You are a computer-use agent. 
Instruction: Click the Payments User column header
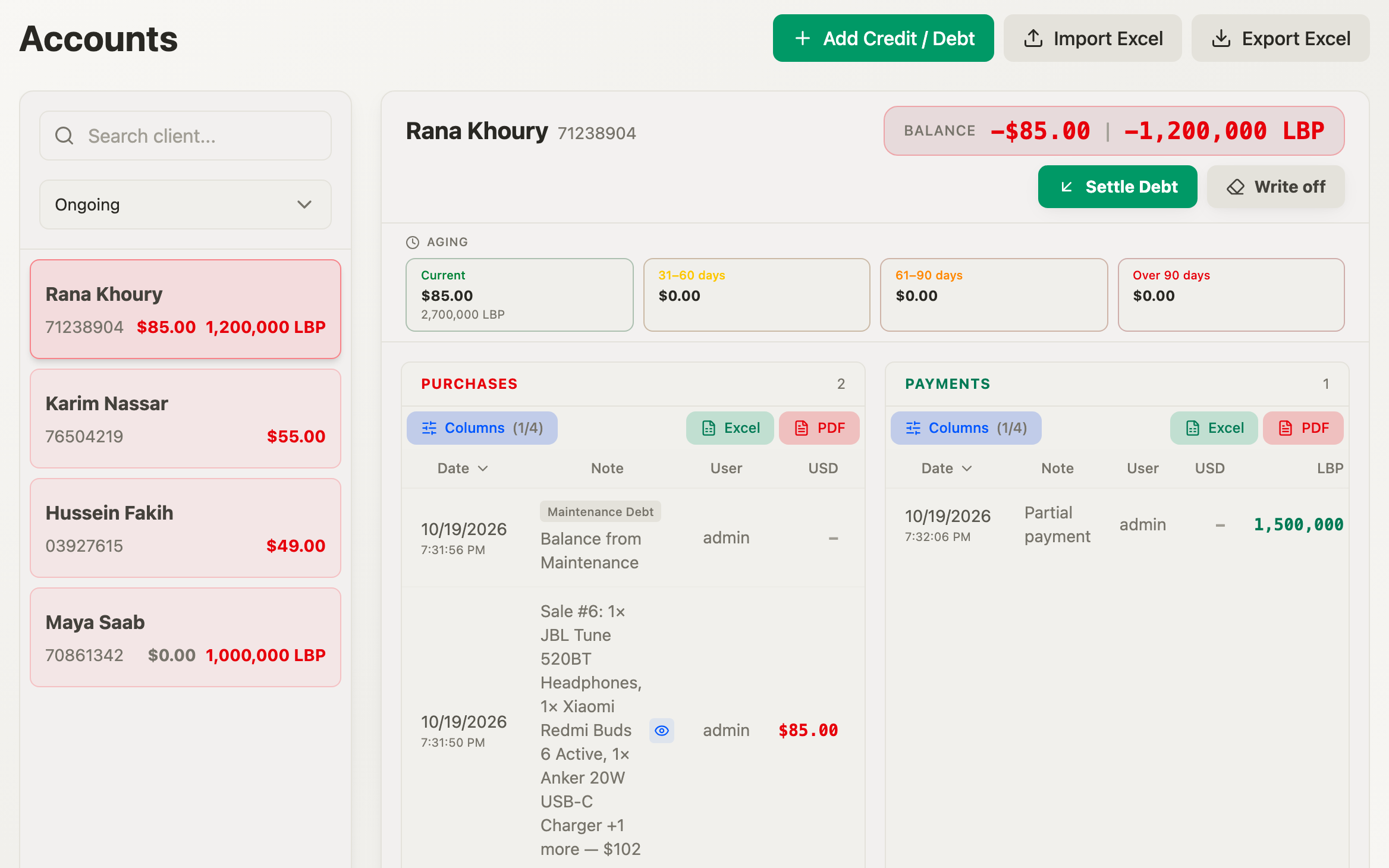(1143, 468)
